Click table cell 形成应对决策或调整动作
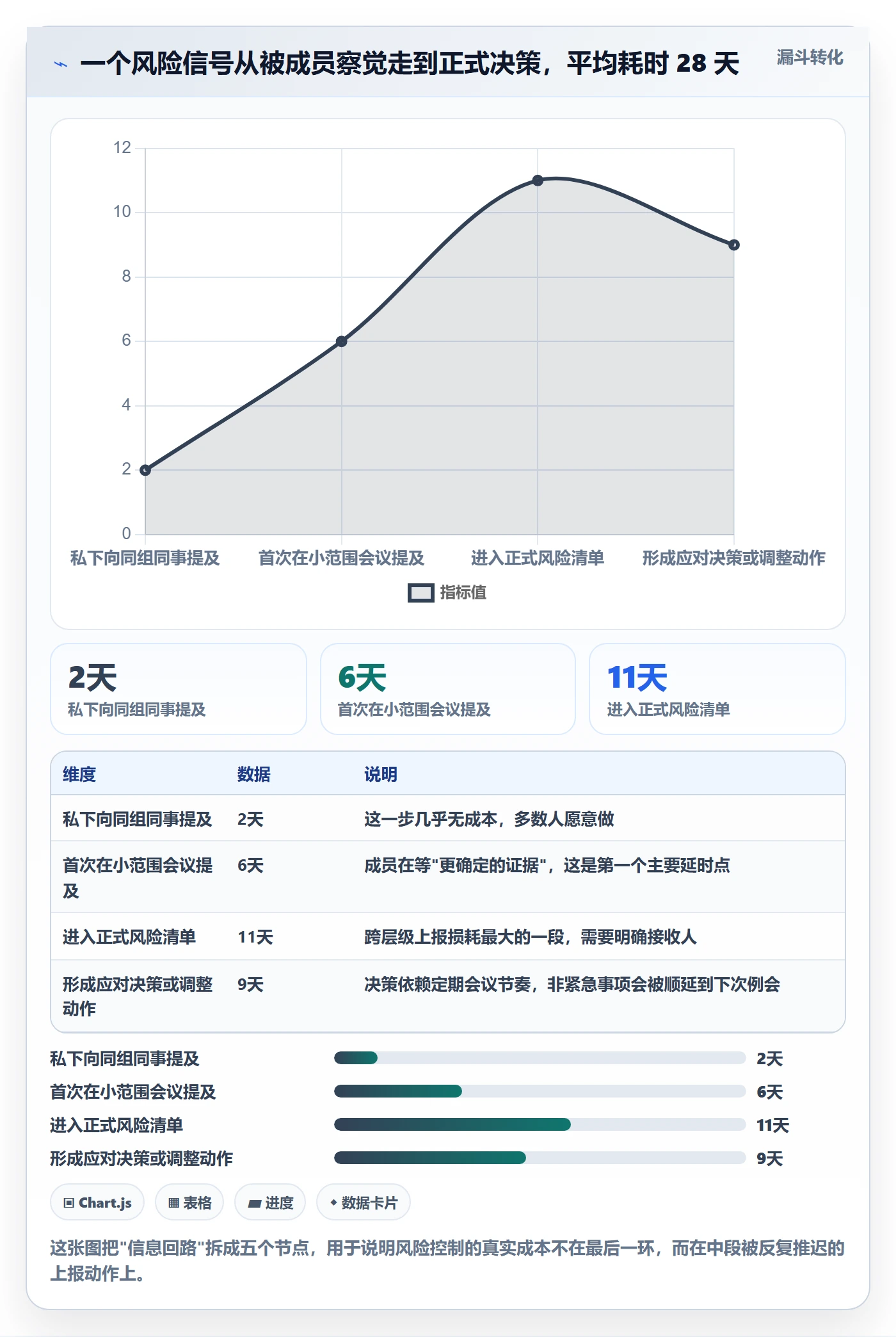The height and width of the screenshot is (1337, 896). (137, 996)
